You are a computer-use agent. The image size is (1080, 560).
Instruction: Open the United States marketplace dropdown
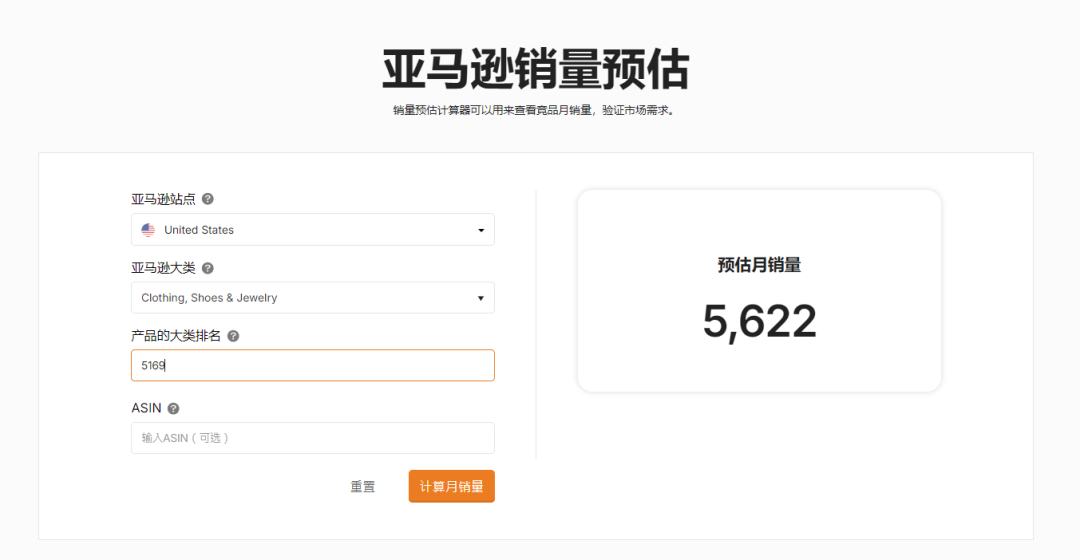coord(313,229)
